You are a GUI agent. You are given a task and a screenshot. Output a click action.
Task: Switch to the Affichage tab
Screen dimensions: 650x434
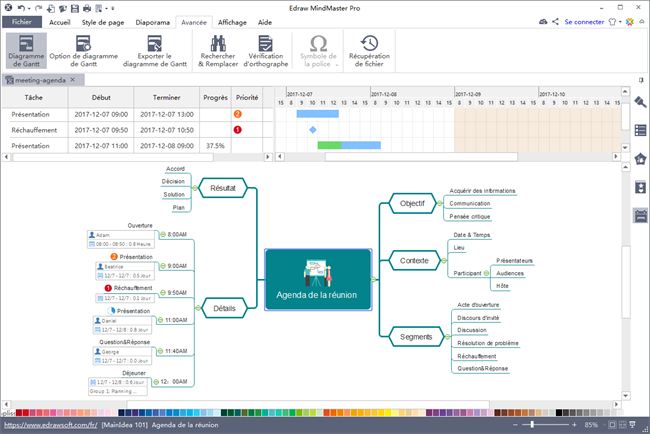pos(232,22)
